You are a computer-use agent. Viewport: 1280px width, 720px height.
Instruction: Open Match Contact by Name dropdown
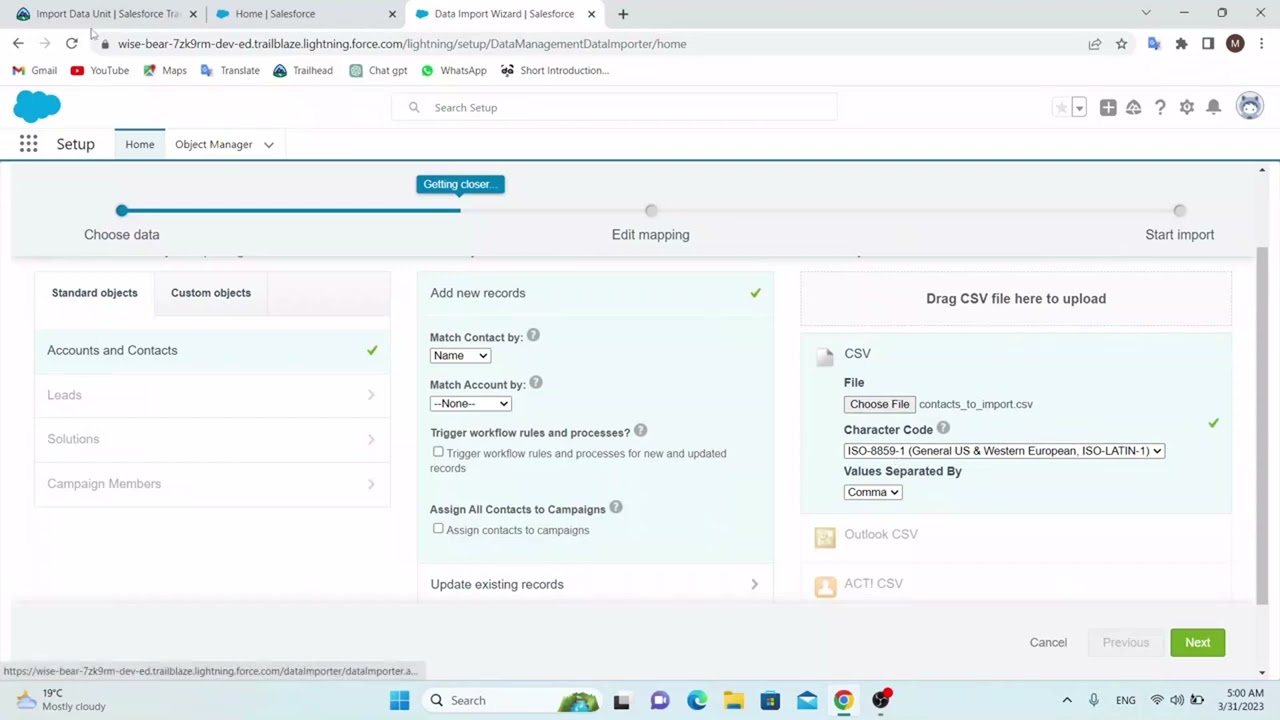(460, 355)
